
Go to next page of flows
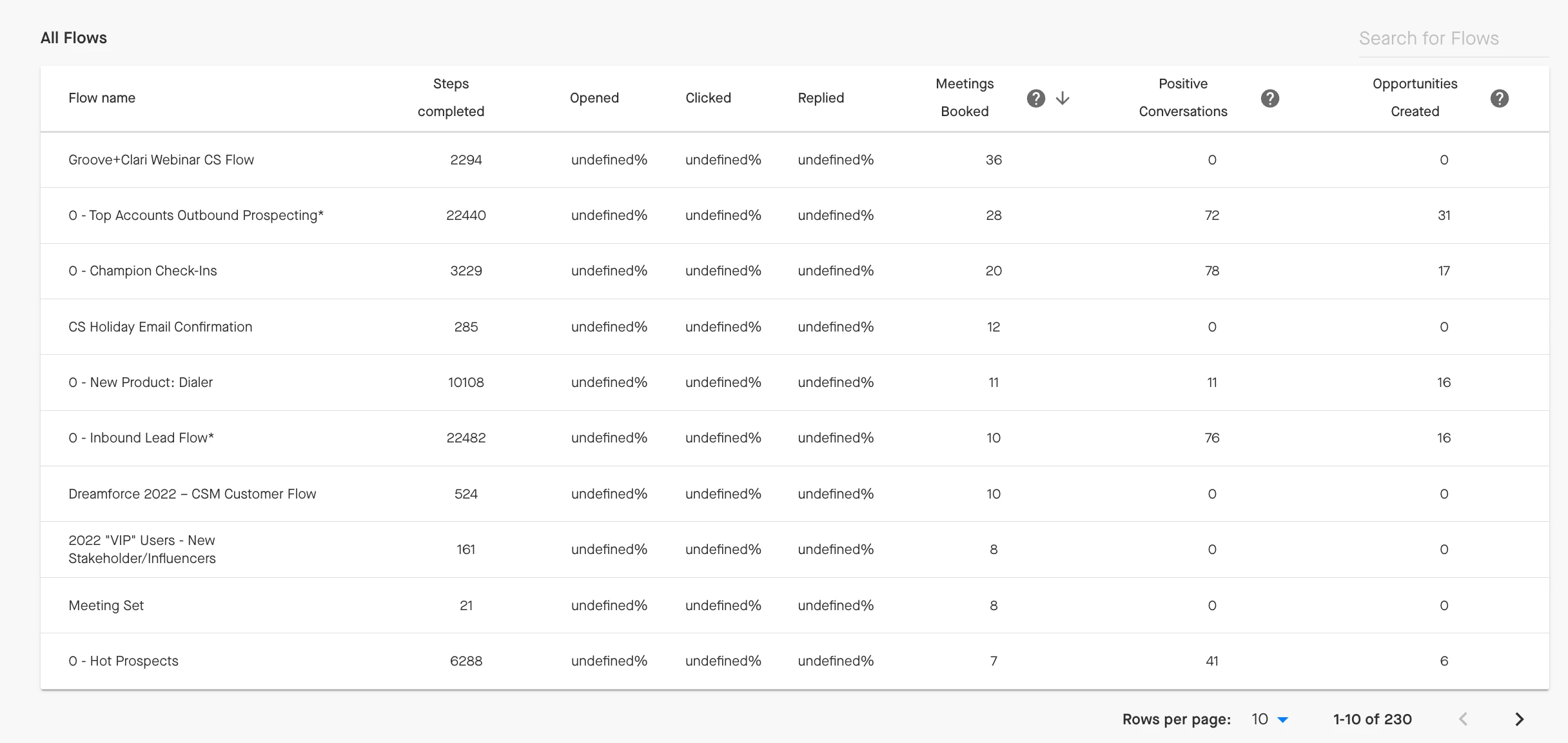coord(1519,719)
